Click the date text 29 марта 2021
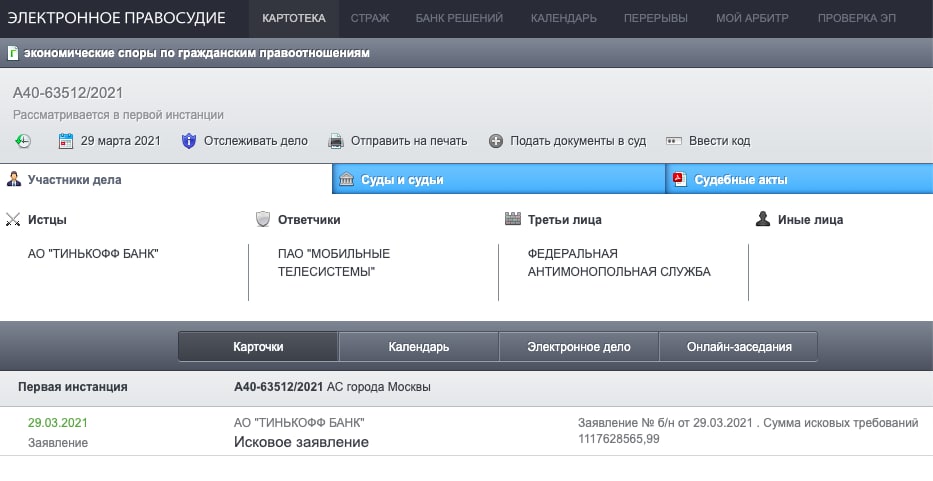 coord(121,141)
